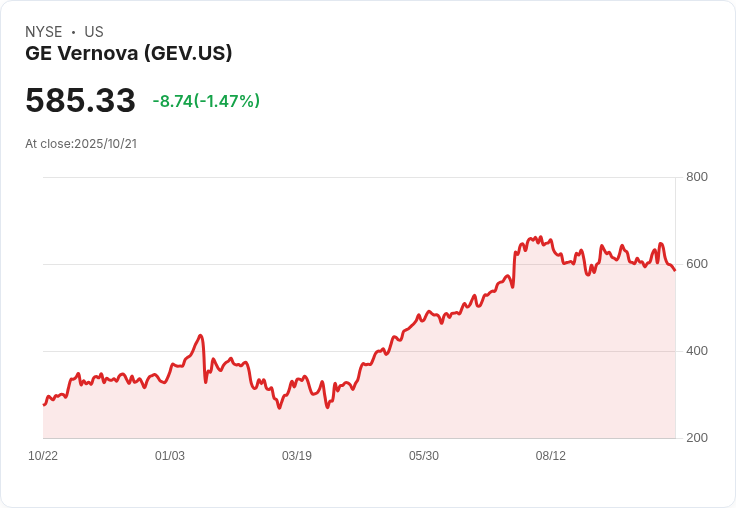Select the 03/19 date on the x-axis
The height and width of the screenshot is (508, 736).
point(297,456)
